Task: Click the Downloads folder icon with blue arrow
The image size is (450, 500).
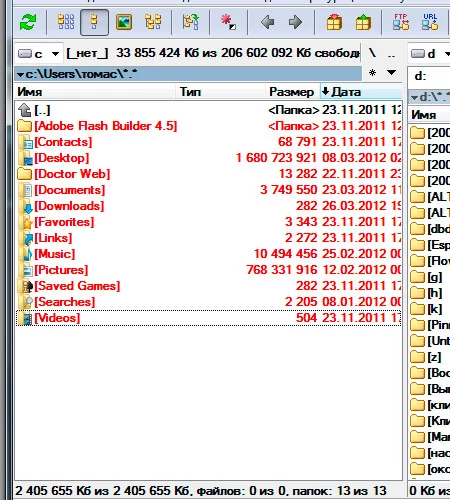Action: [x=25, y=206]
